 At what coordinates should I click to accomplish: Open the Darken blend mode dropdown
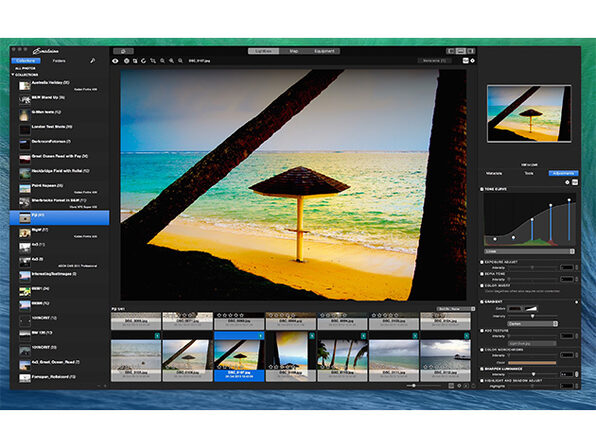click(533, 324)
